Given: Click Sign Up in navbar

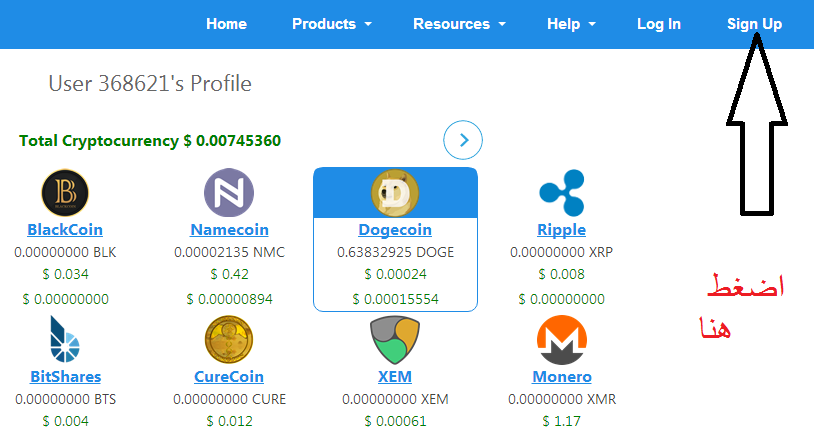Looking at the screenshot, I should 754,24.
